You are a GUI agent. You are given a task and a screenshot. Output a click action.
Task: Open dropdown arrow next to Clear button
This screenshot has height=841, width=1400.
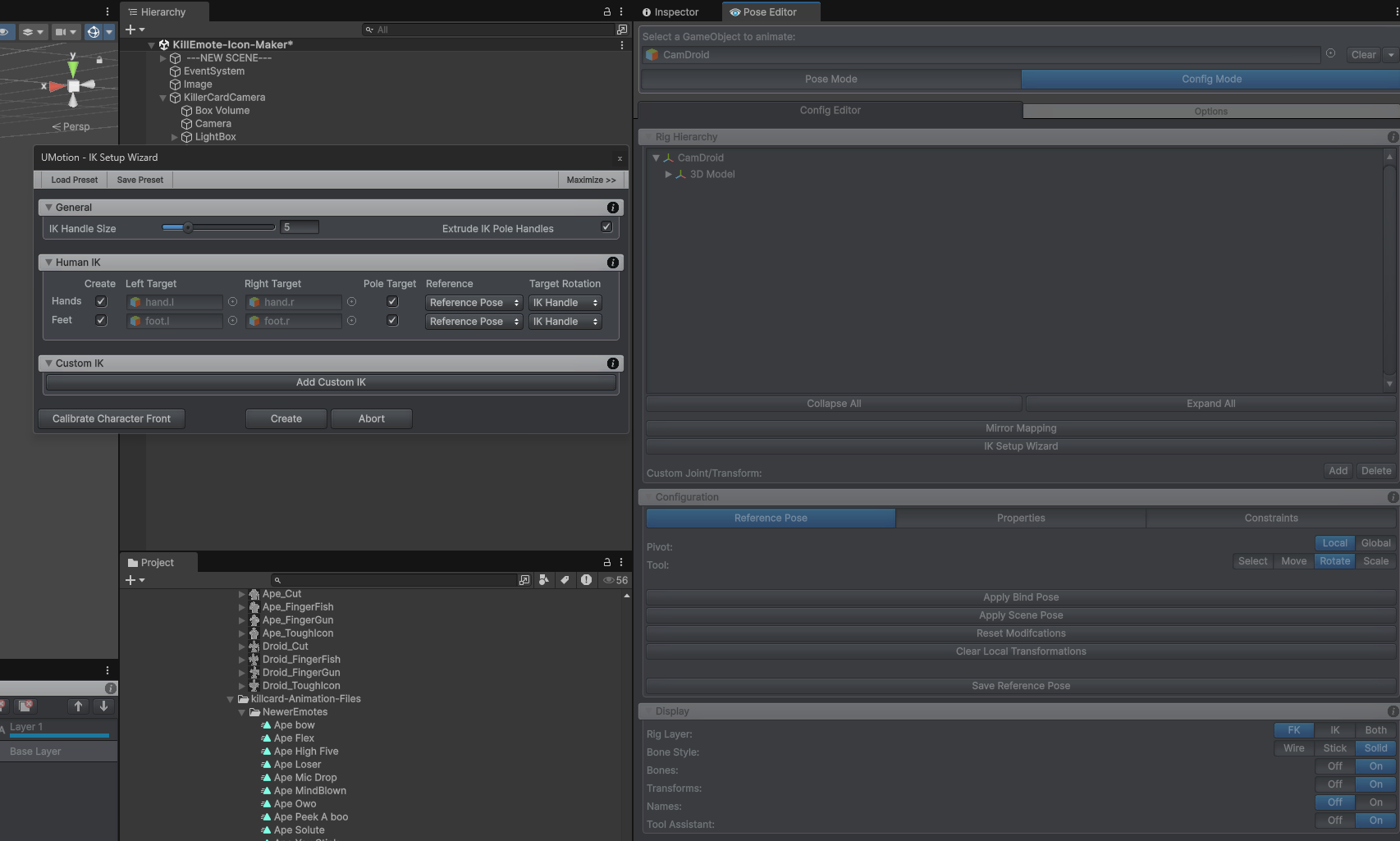click(1390, 55)
